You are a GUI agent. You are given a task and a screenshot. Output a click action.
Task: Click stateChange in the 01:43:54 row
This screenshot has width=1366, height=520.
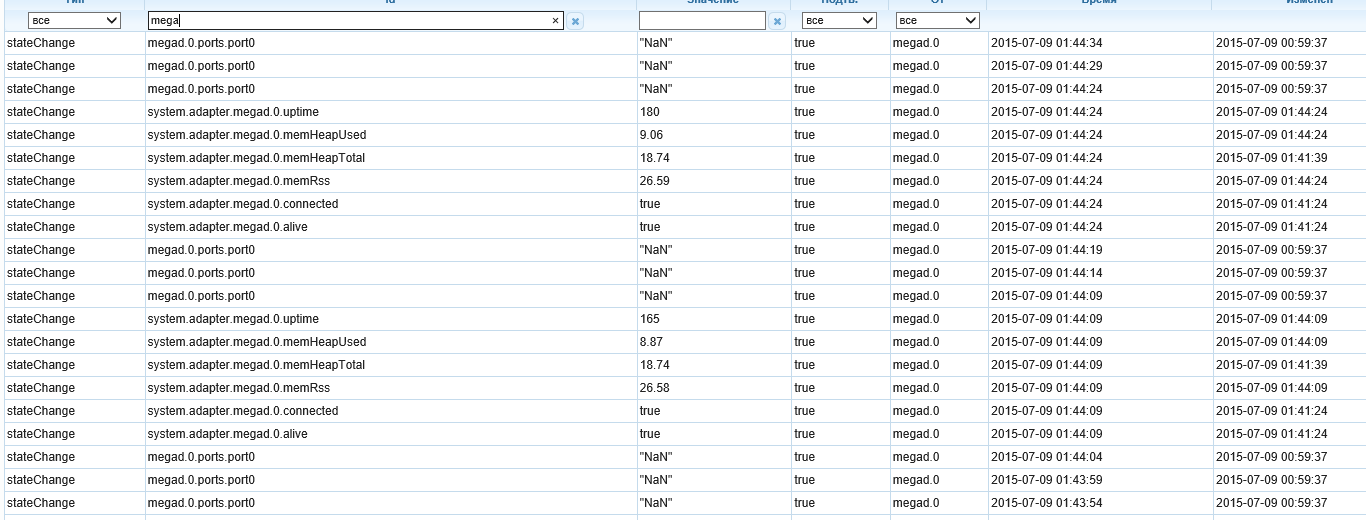(41, 503)
